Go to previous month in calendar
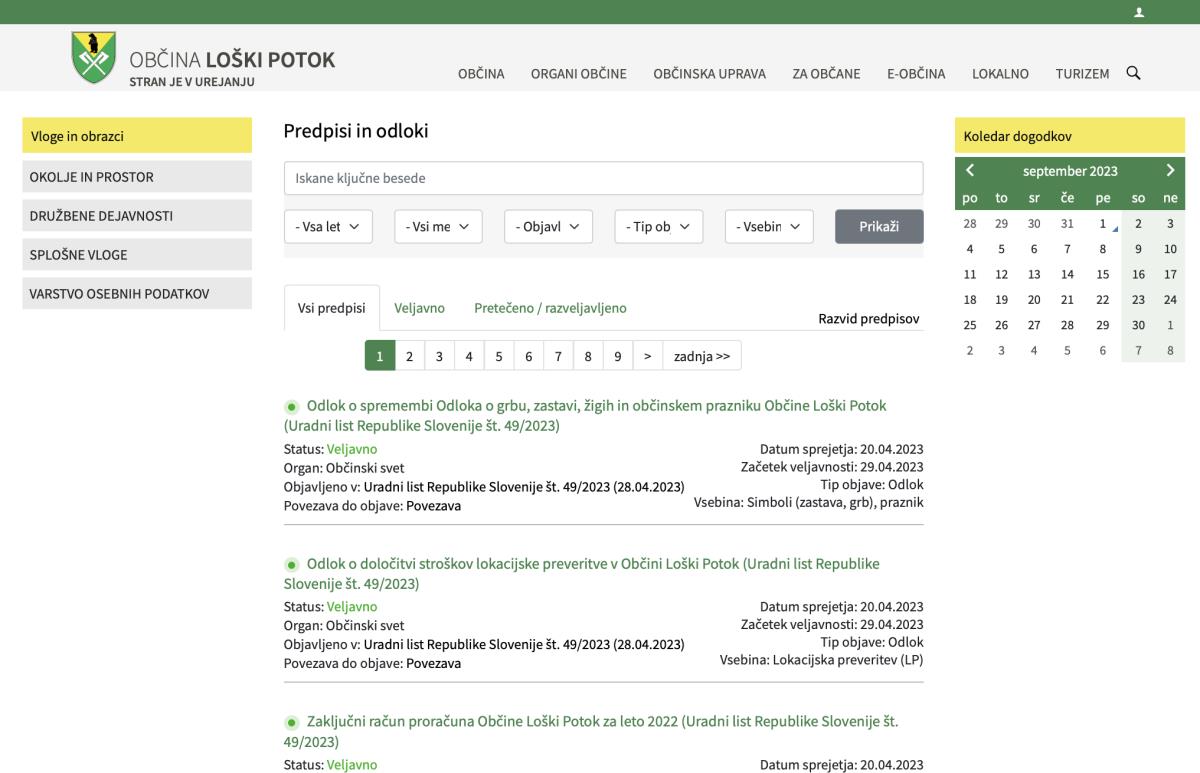1200x773 pixels. (969, 170)
